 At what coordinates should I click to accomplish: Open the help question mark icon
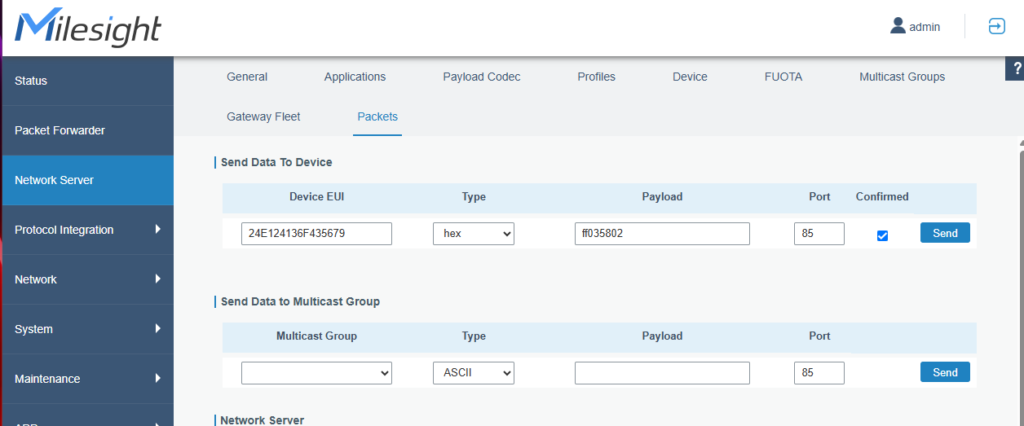pyautogui.click(x=1015, y=69)
